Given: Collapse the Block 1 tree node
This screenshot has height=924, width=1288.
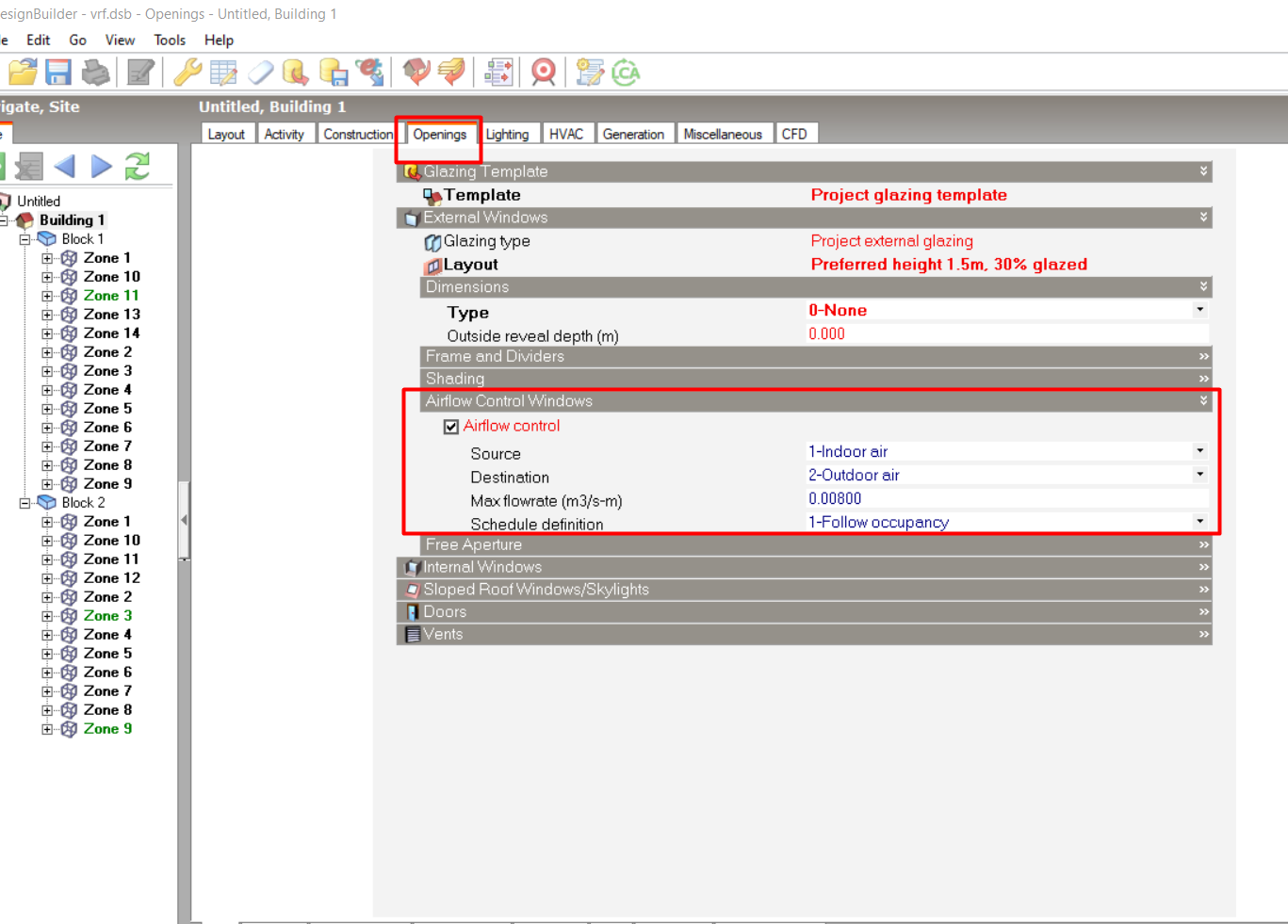Looking at the screenshot, I should (x=25, y=239).
